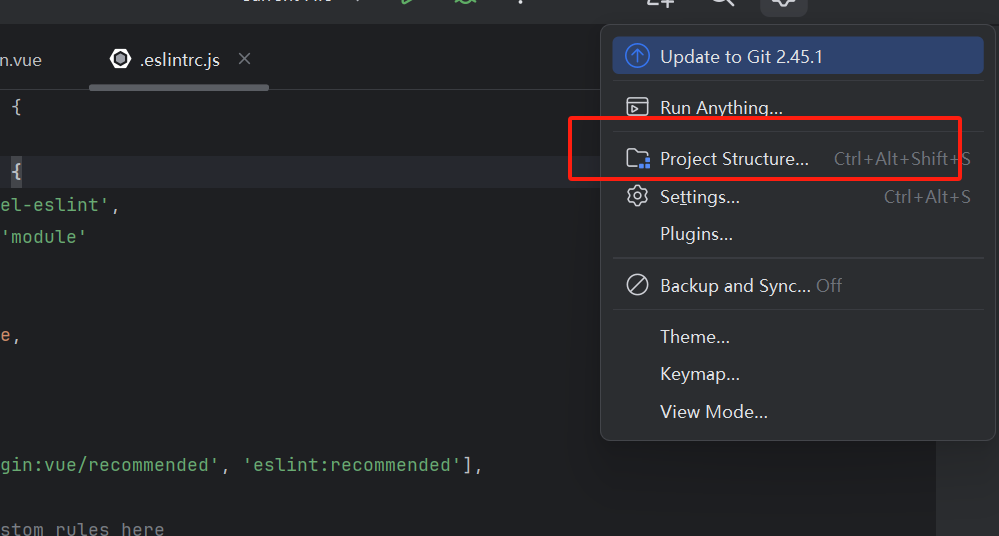The height and width of the screenshot is (536, 999).
Task: Click the Update to Git 2.45.1 entry
Action: tap(740, 57)
